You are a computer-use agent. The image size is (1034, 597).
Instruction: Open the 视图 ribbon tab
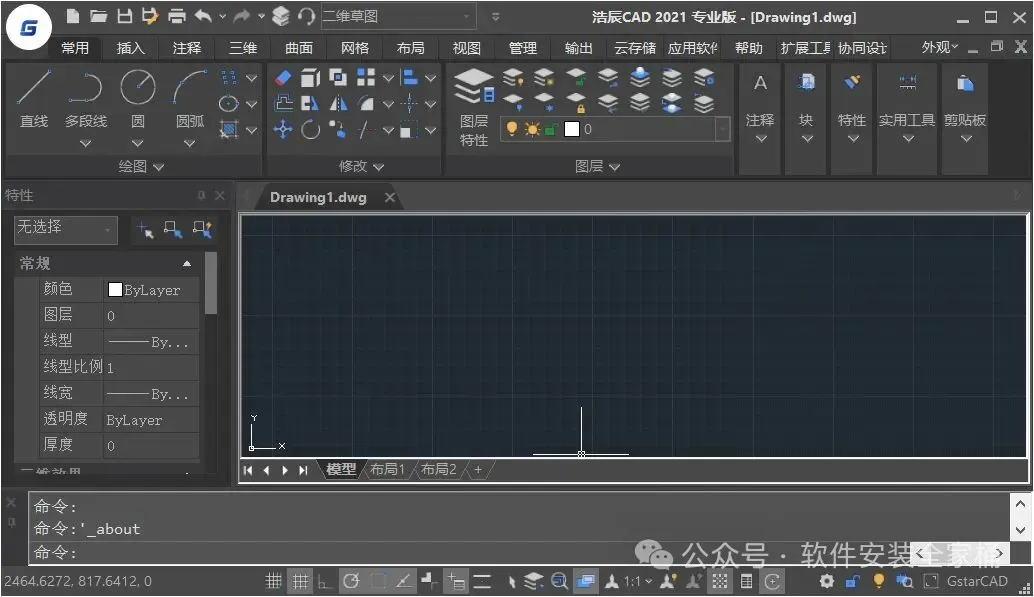pos(467,47)
